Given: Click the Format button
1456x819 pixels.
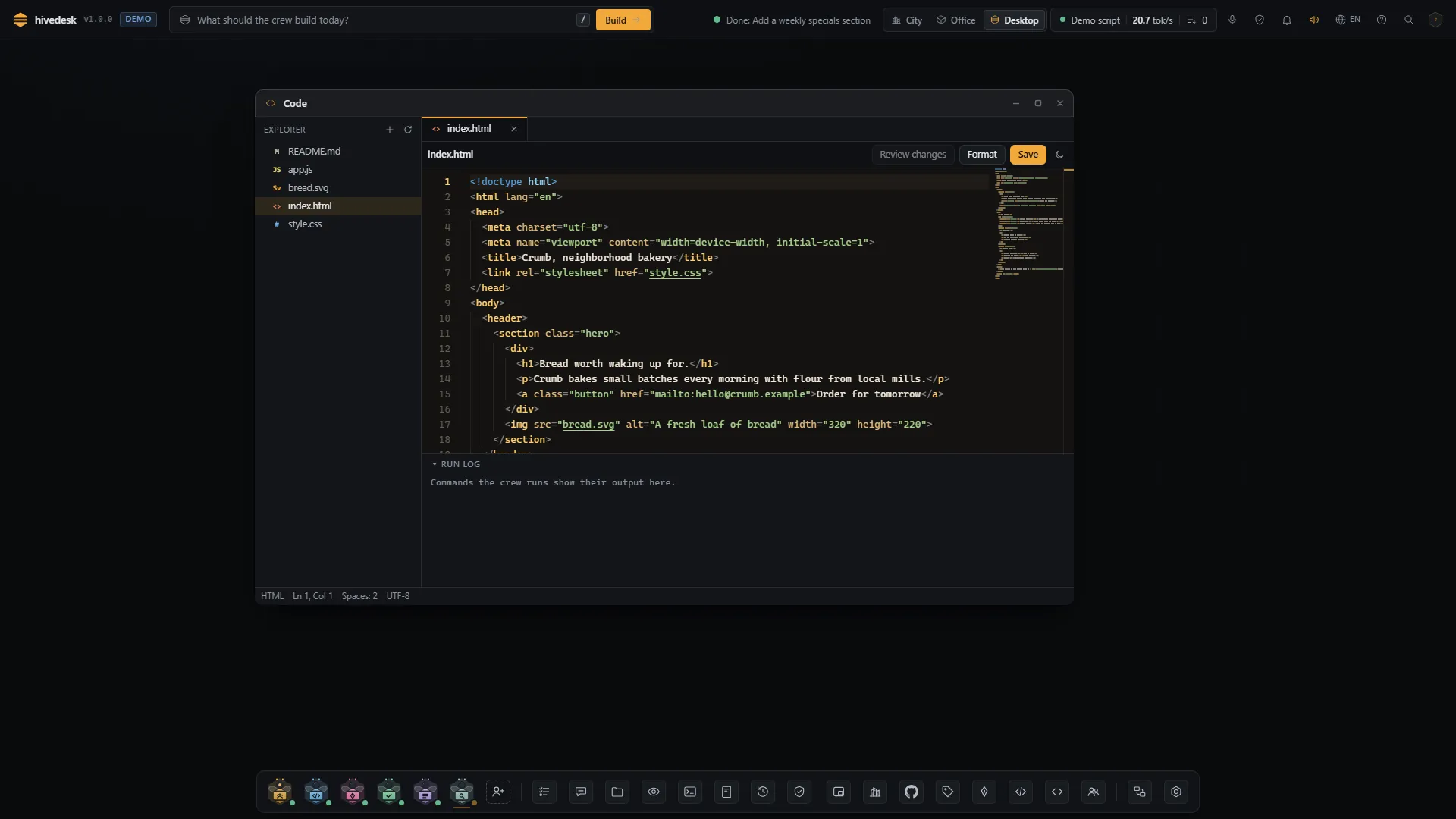Looking at the screenshot, I should click(982, 155).
